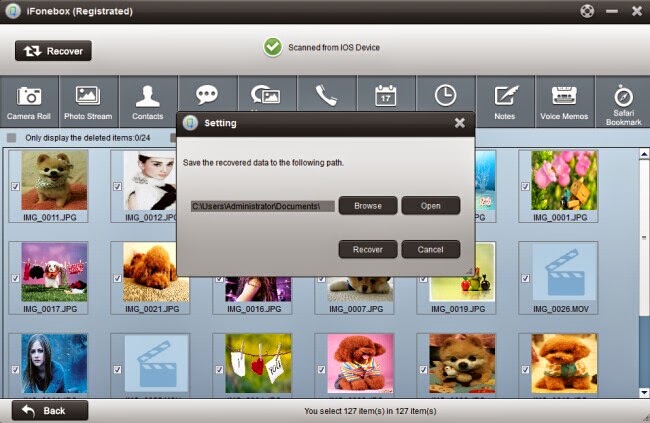Screen dimensions: 650x423
Task: Click the iFonebox logo in title bar
Action: coord(13,11)
